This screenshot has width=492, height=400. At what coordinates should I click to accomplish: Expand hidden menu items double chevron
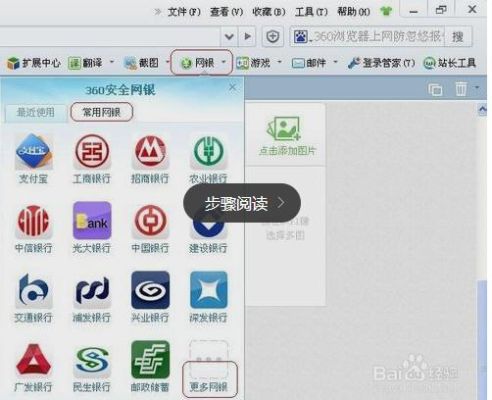158,12
